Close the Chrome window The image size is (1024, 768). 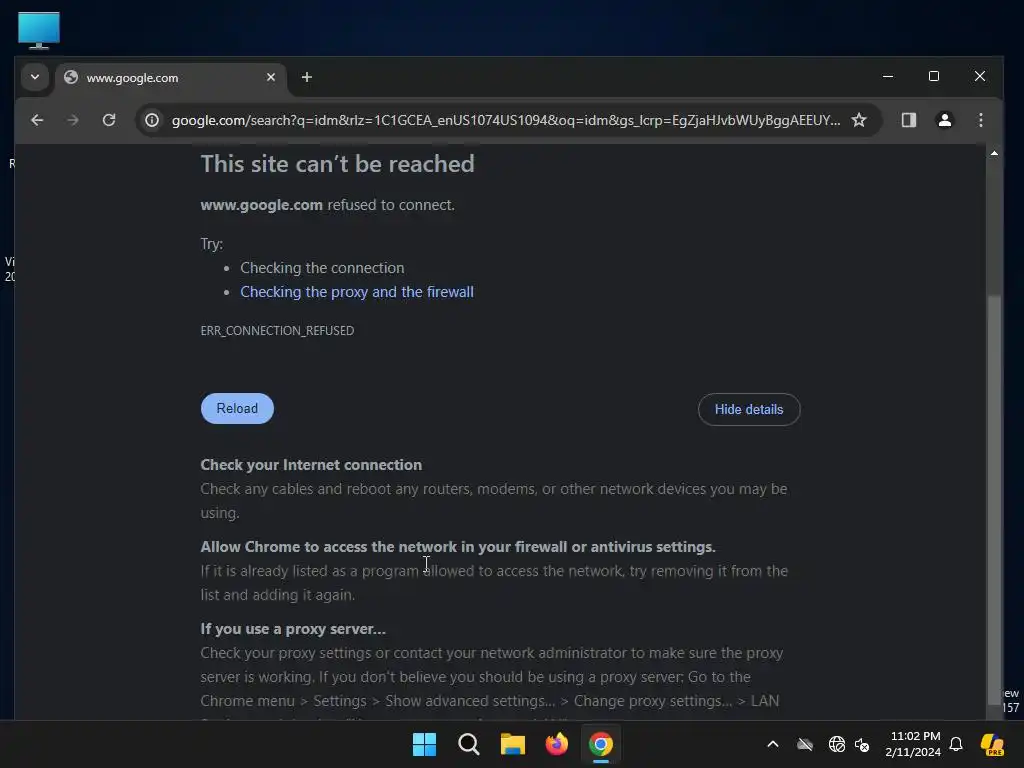pos(980,76)
